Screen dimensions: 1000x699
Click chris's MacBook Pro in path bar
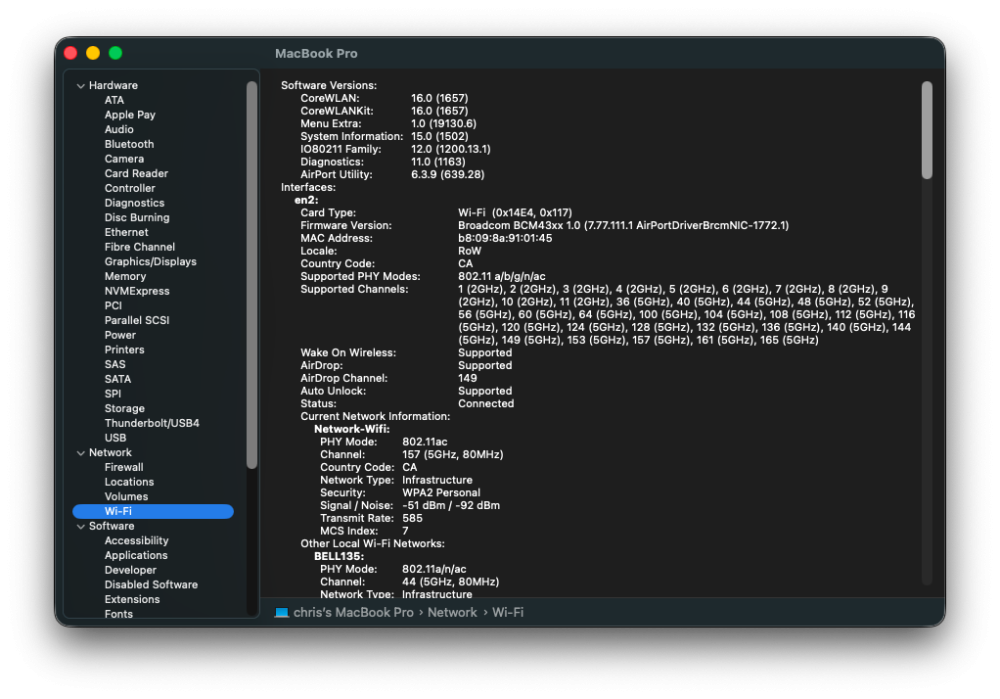tap(353, 612)
